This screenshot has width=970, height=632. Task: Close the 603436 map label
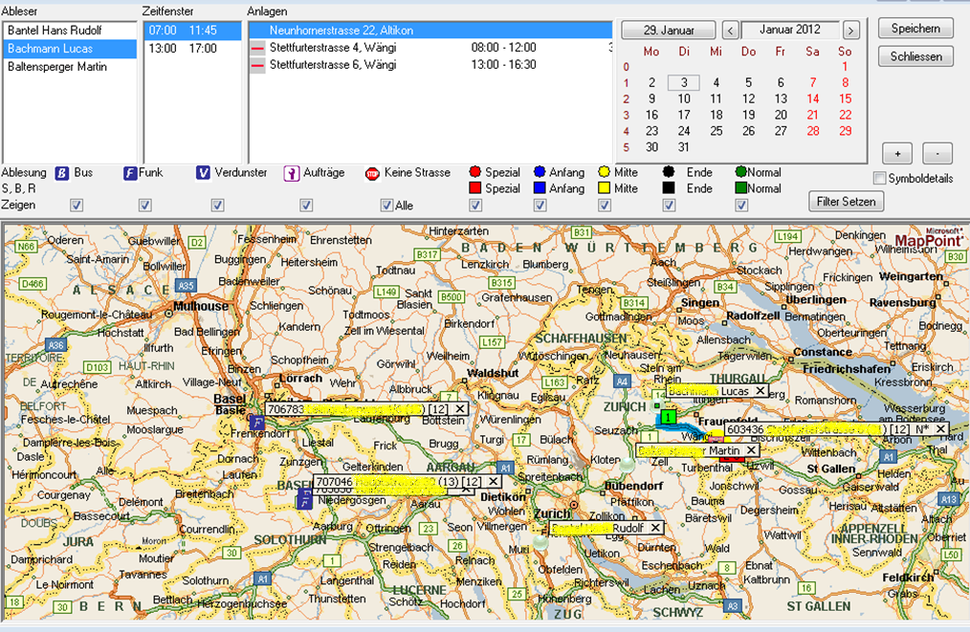coord(940,429)
